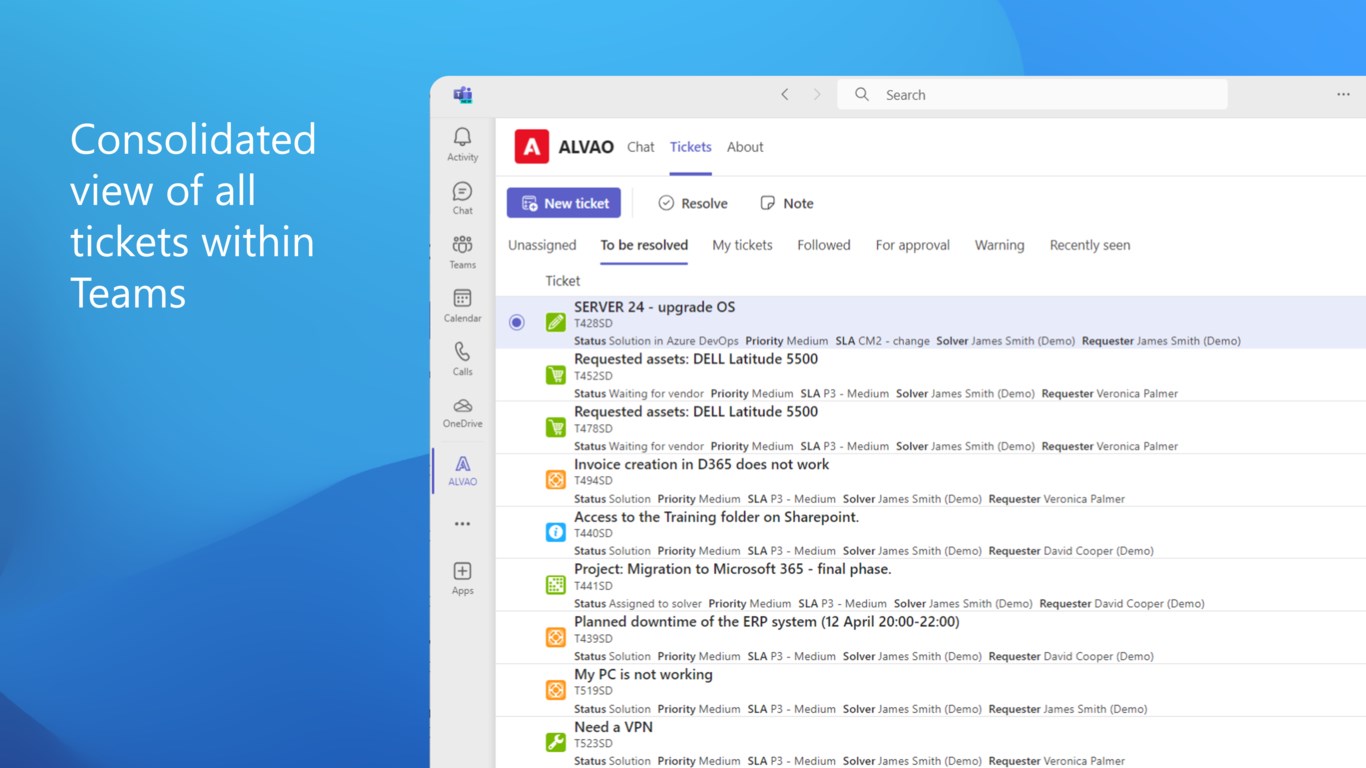Create a ticket with New ticket button
The width and height of the screenshot is (1366, 768).
(564, 203)
